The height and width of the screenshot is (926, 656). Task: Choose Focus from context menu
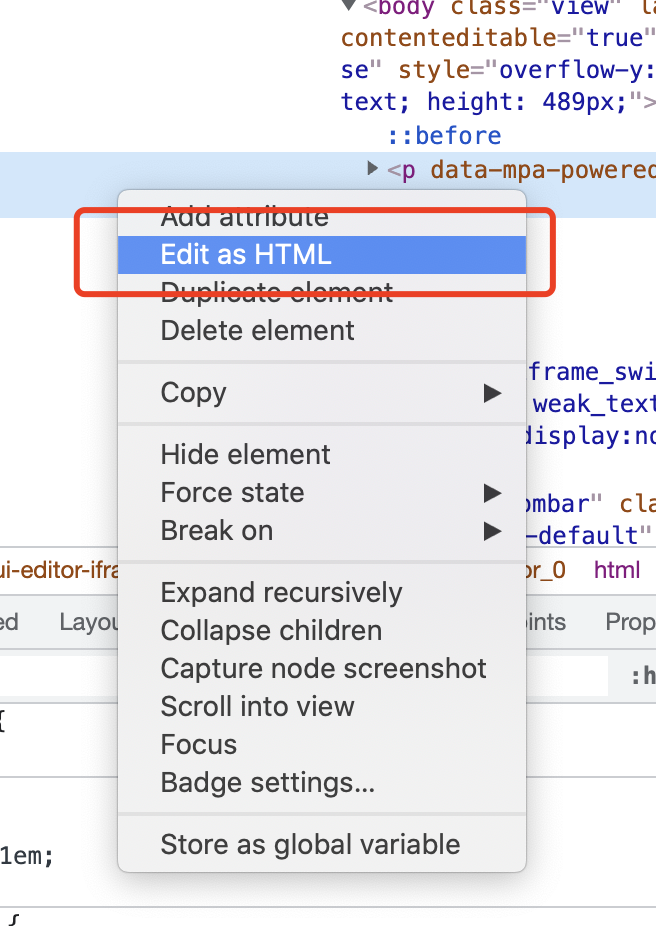tap(199, 744)
